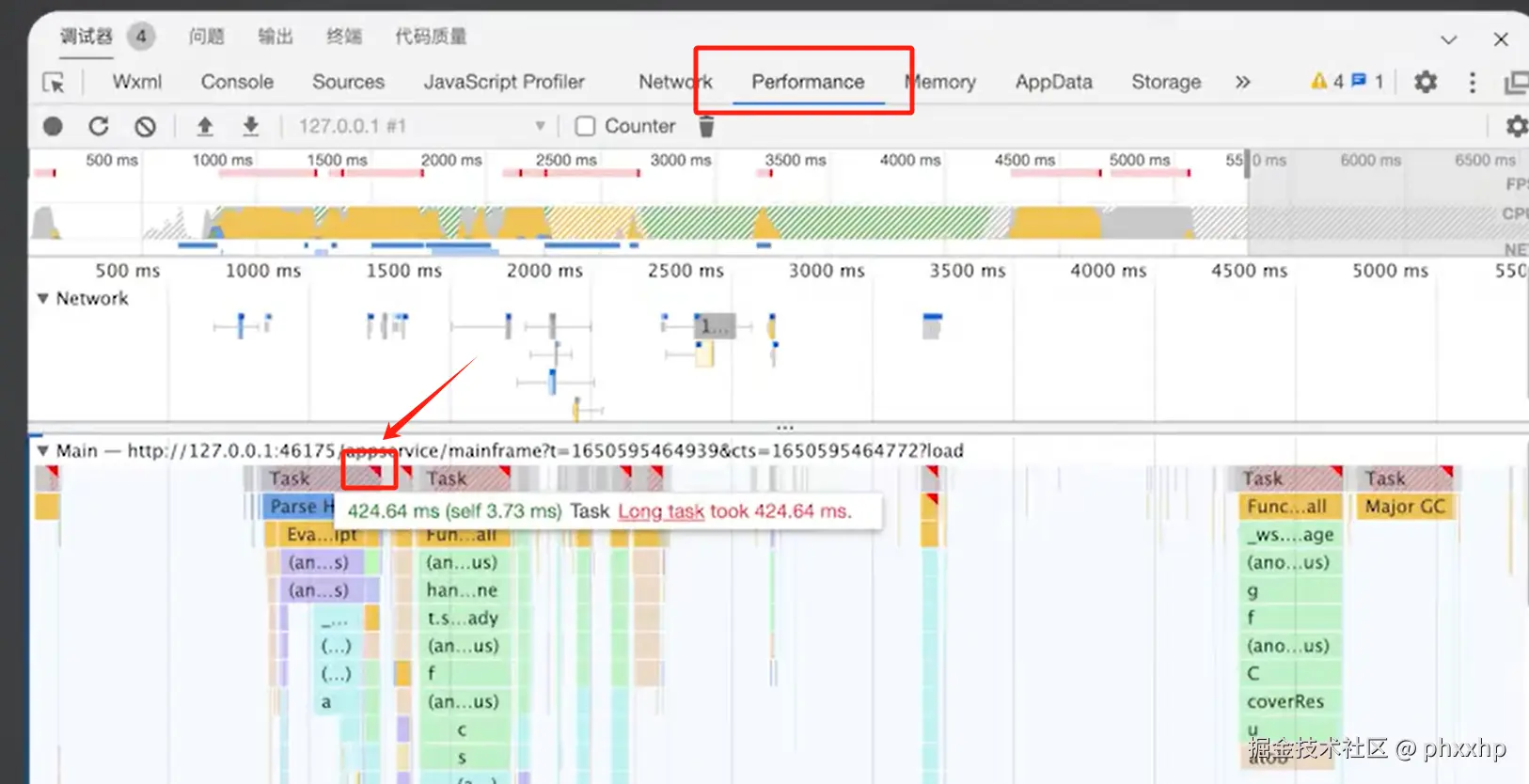The image size is (1529, 784).
Task: Select the _ws....age flame entry
Action: point(1288,535)
